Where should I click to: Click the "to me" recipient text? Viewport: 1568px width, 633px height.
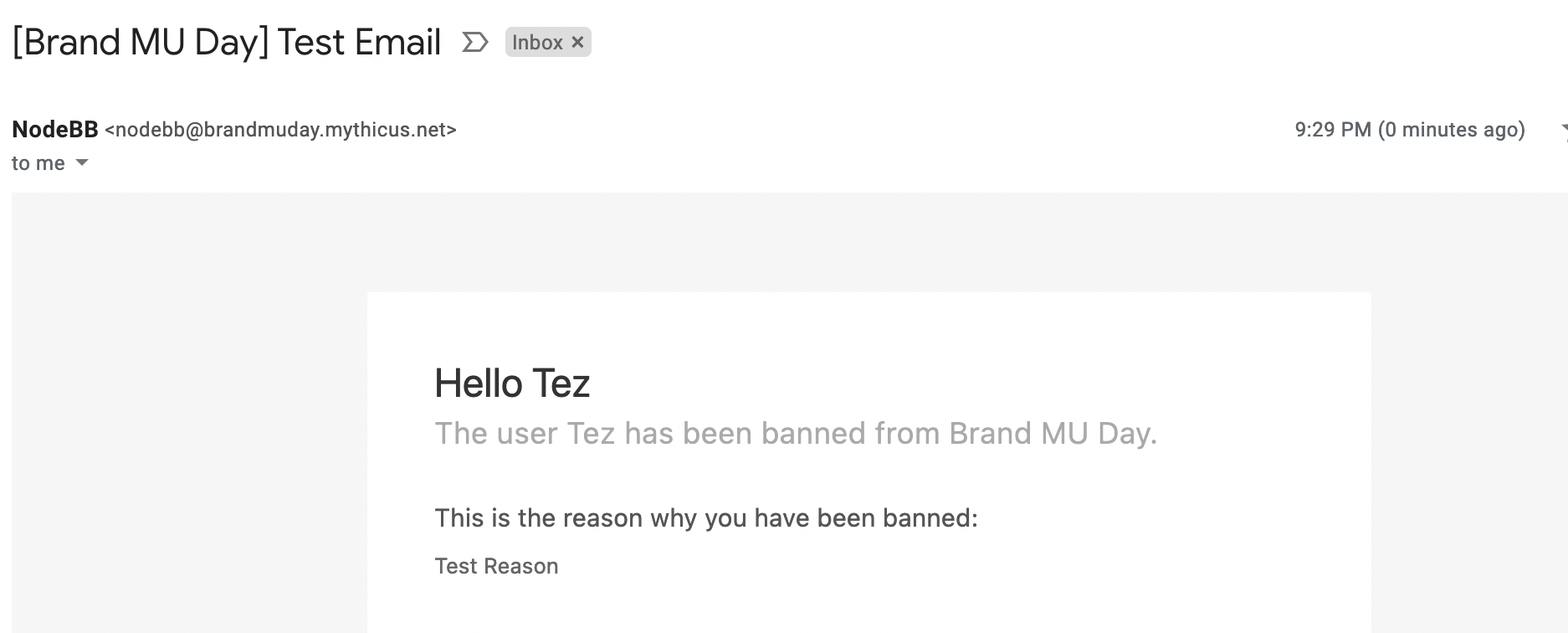pos(38,163)
